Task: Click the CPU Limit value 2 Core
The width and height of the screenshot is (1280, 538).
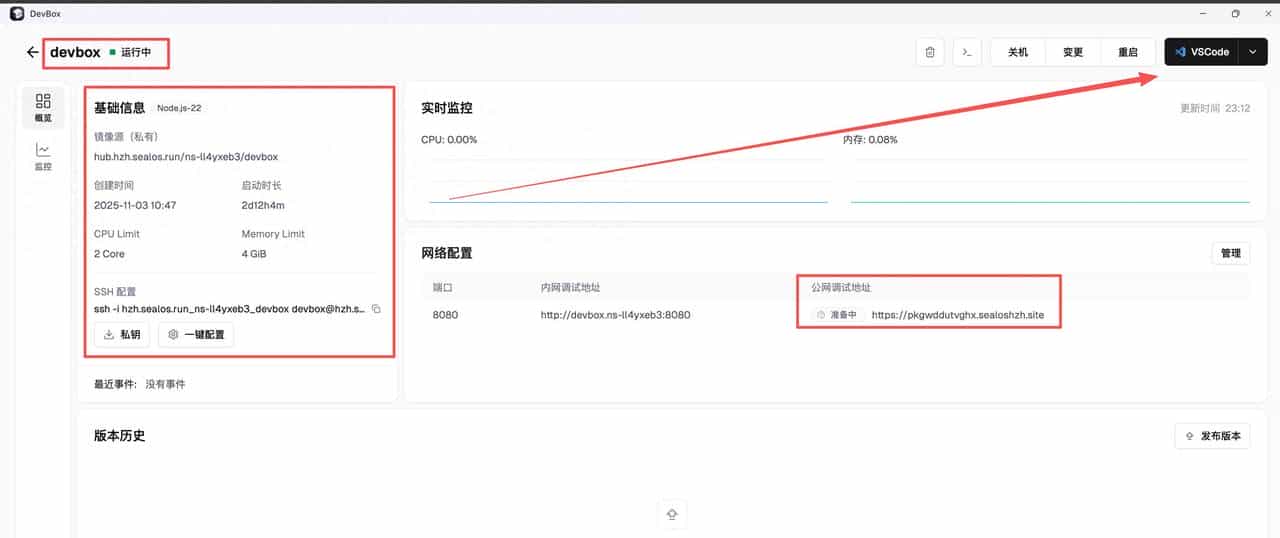Action: pos(110,254)
